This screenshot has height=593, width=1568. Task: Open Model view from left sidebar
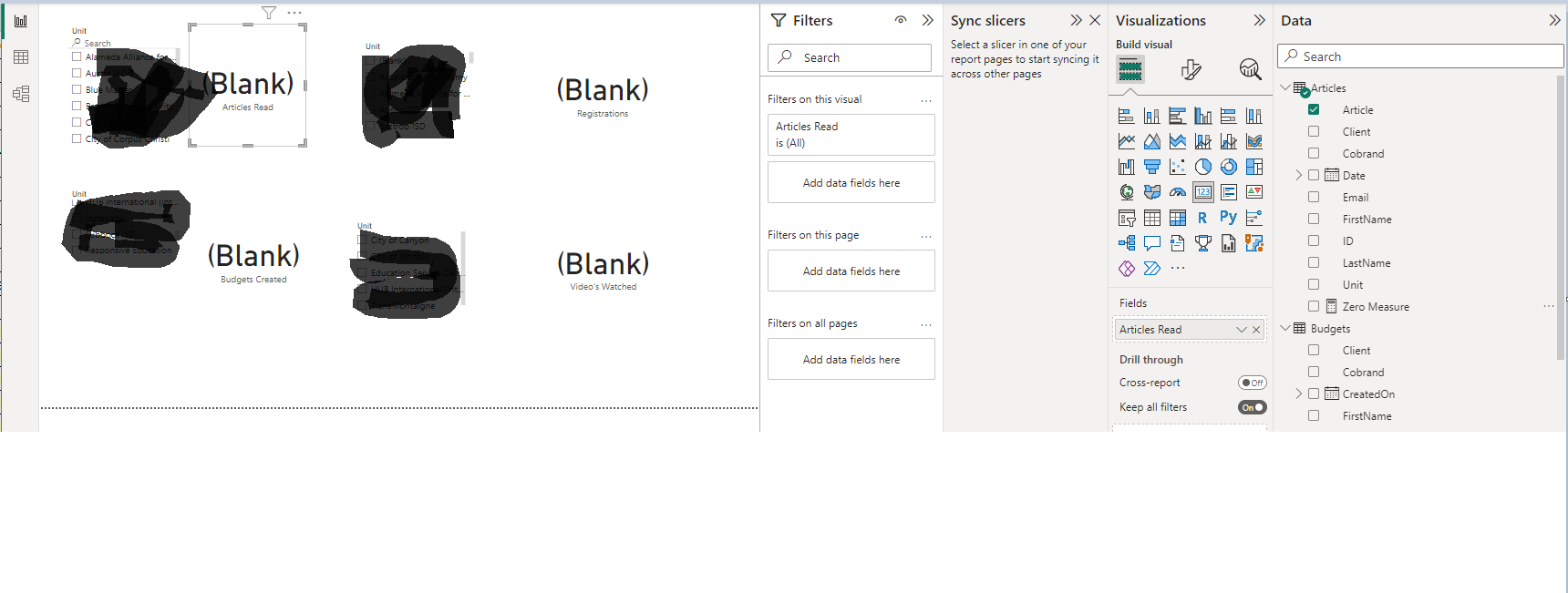click(21, 94)
